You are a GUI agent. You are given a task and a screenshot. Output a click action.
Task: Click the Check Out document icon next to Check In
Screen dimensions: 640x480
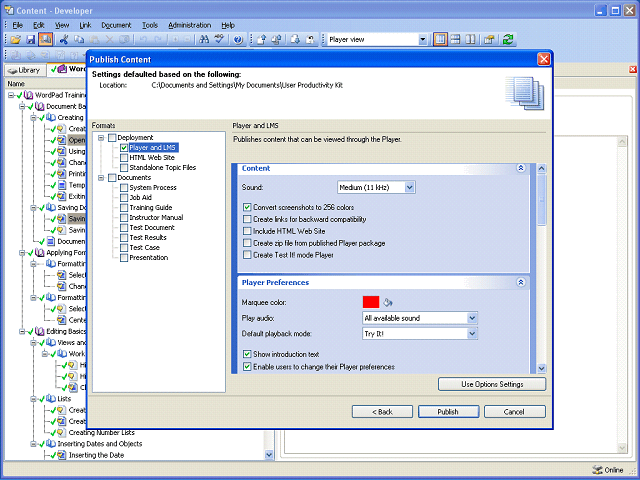tap(277, 40)
